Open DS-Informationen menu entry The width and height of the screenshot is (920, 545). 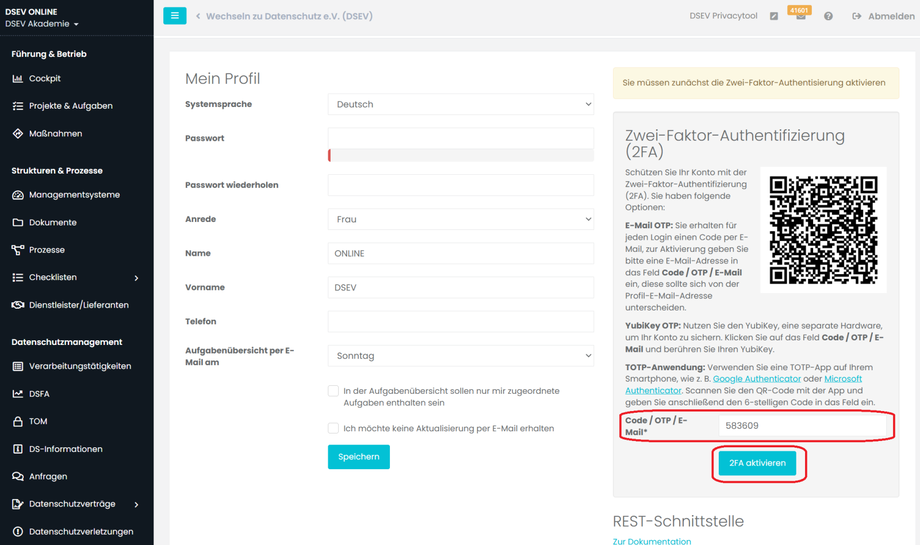pyautogui.click(x=66, y=449)
